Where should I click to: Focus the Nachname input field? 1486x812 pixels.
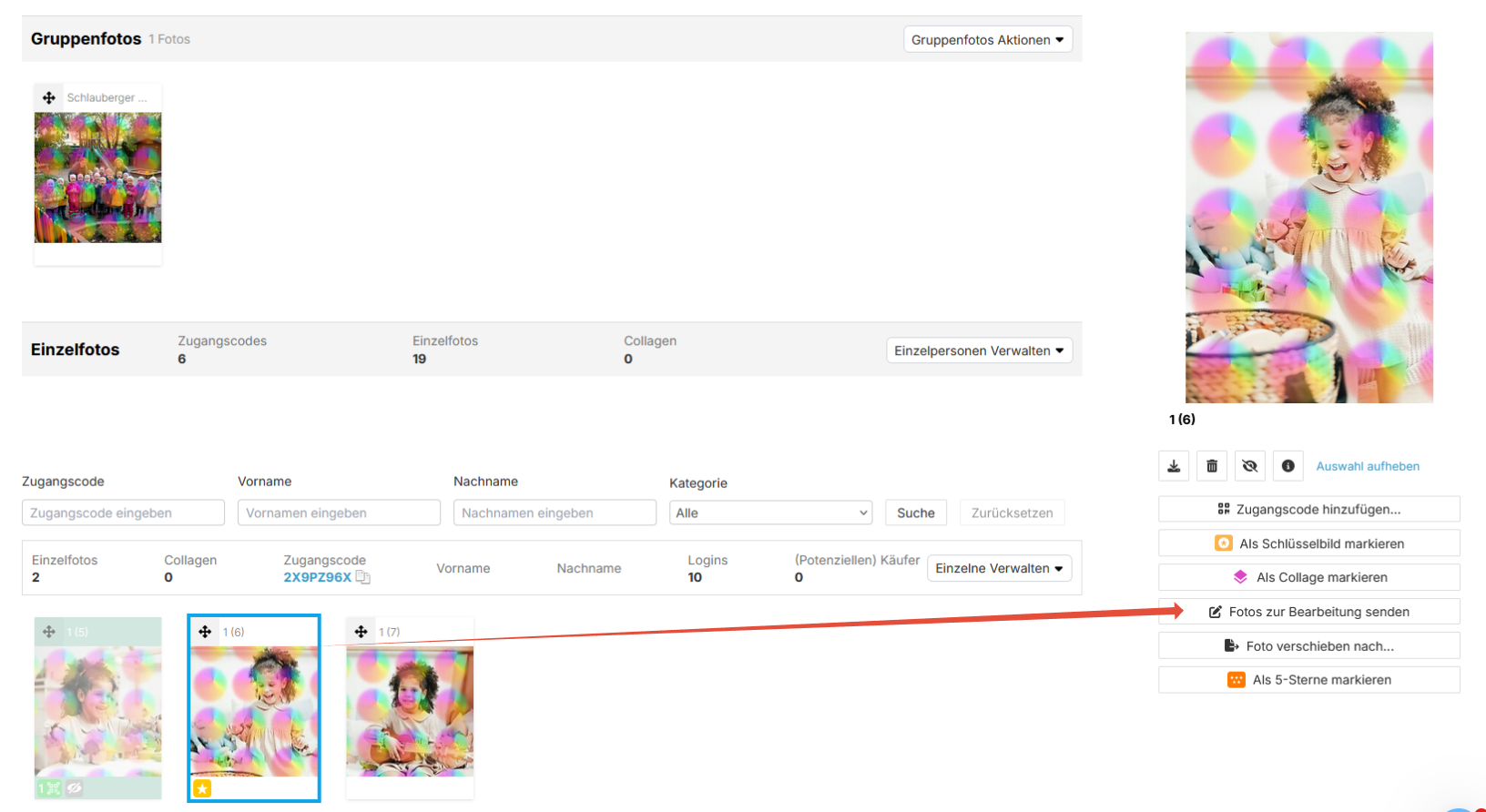(x=555, y=513)
